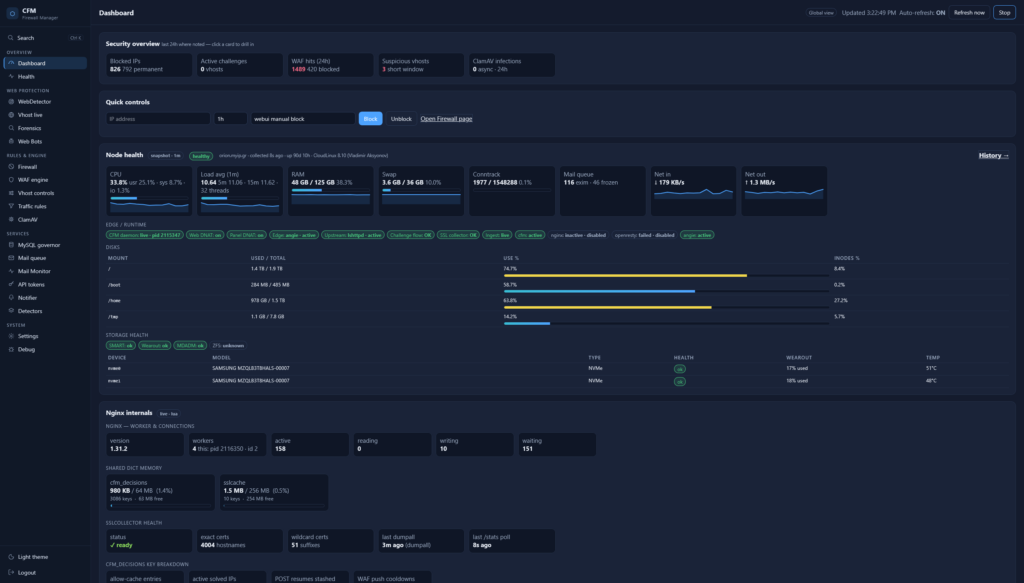Click the Mail queue 116 exim card
Image resolution: width=1024 pixels, height=583 pixels.
(603, 191)
